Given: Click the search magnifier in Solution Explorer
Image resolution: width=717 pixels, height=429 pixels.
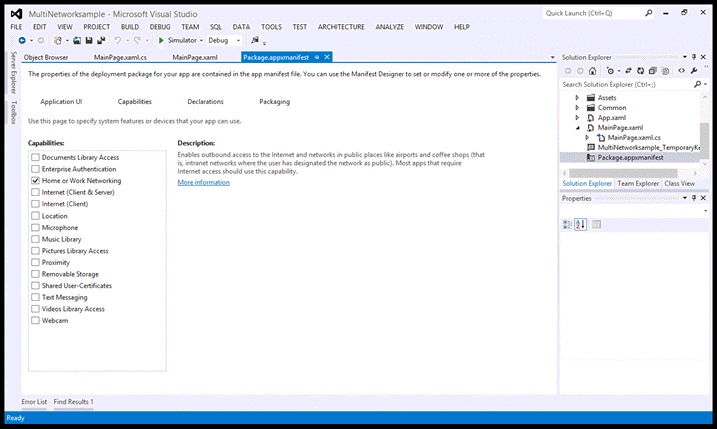Looking at the screenshot, I should coord(697,84).
